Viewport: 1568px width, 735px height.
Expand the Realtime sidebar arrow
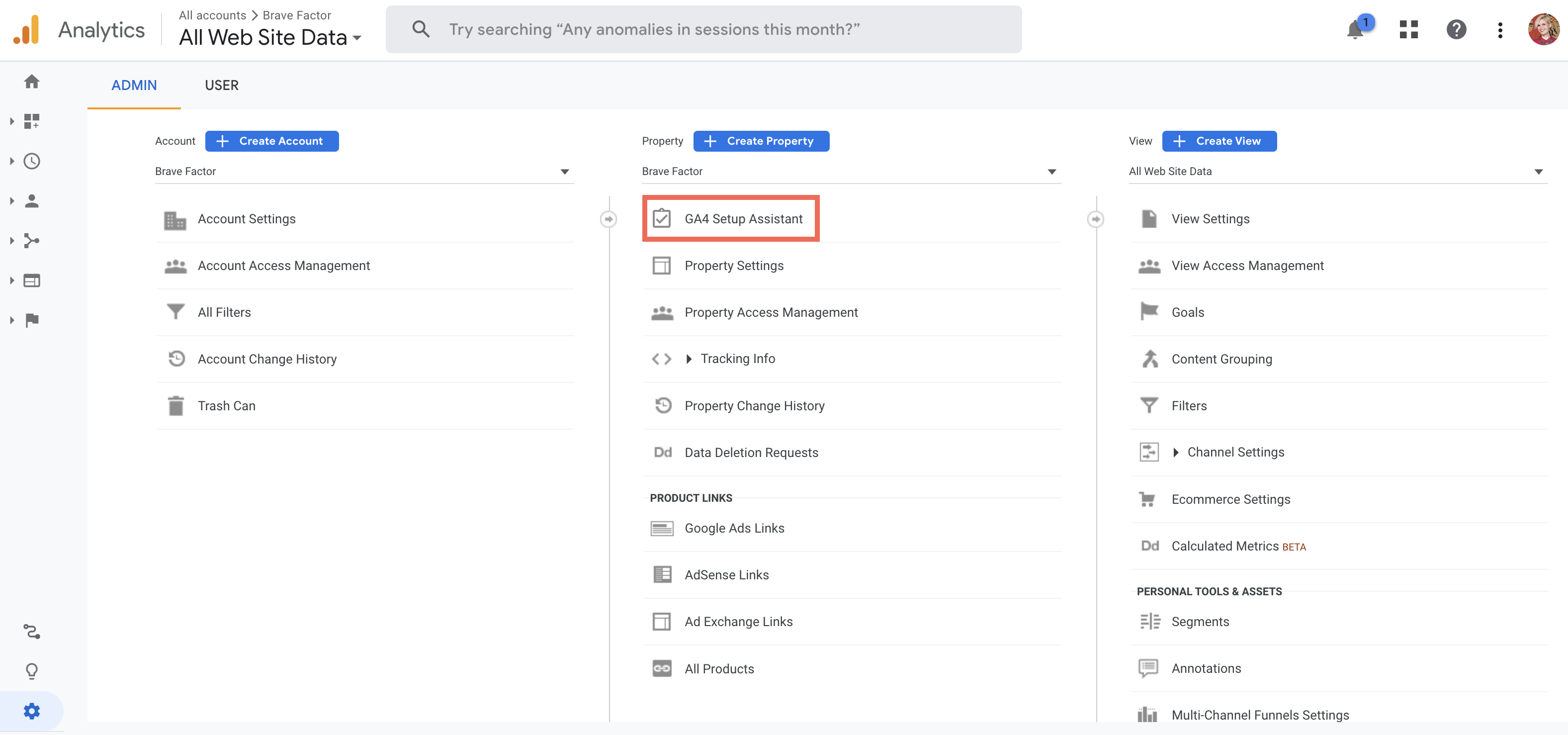(11, 161)
